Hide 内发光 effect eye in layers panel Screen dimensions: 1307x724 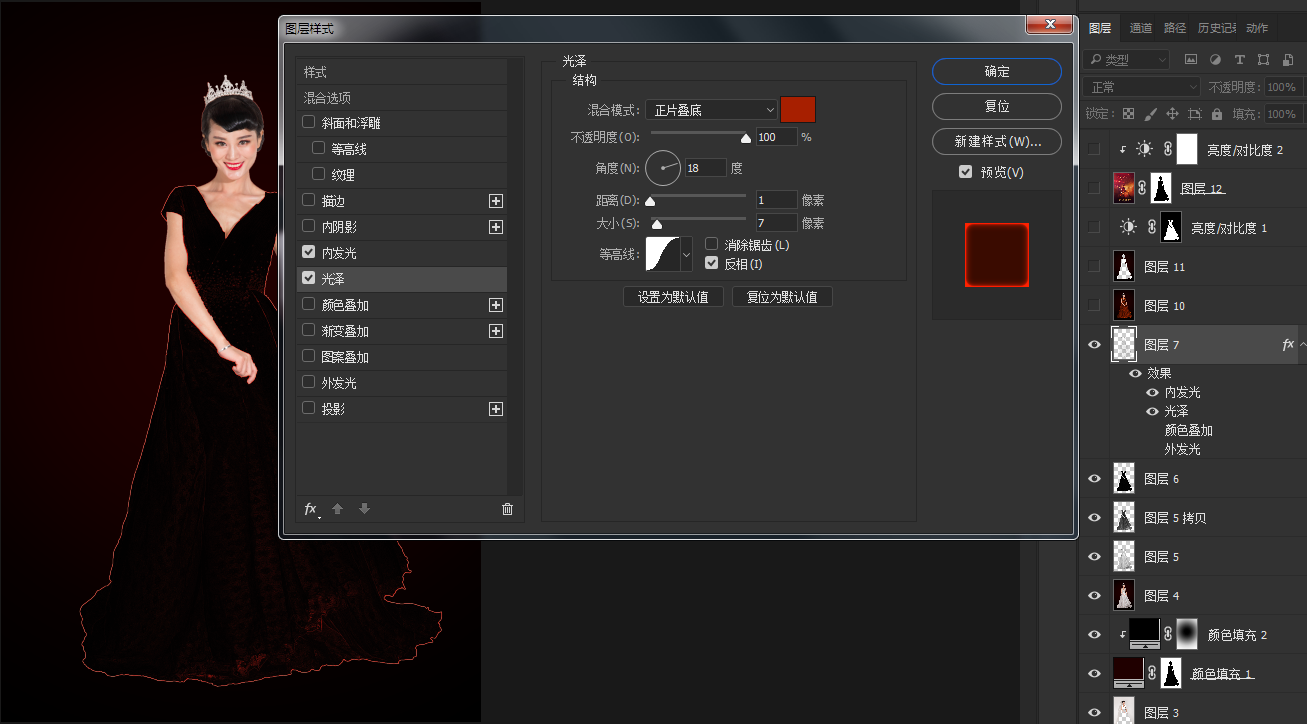tap(1152, 393)
